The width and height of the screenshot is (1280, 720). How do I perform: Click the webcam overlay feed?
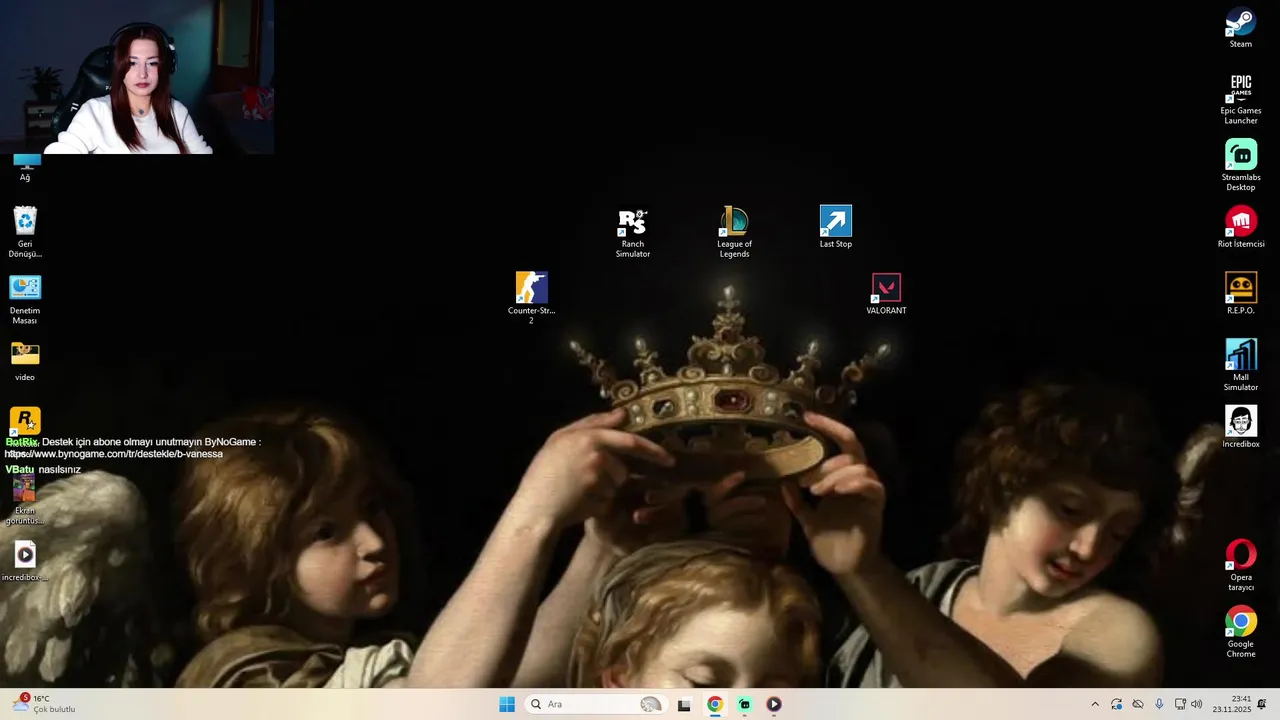point(137,77)
